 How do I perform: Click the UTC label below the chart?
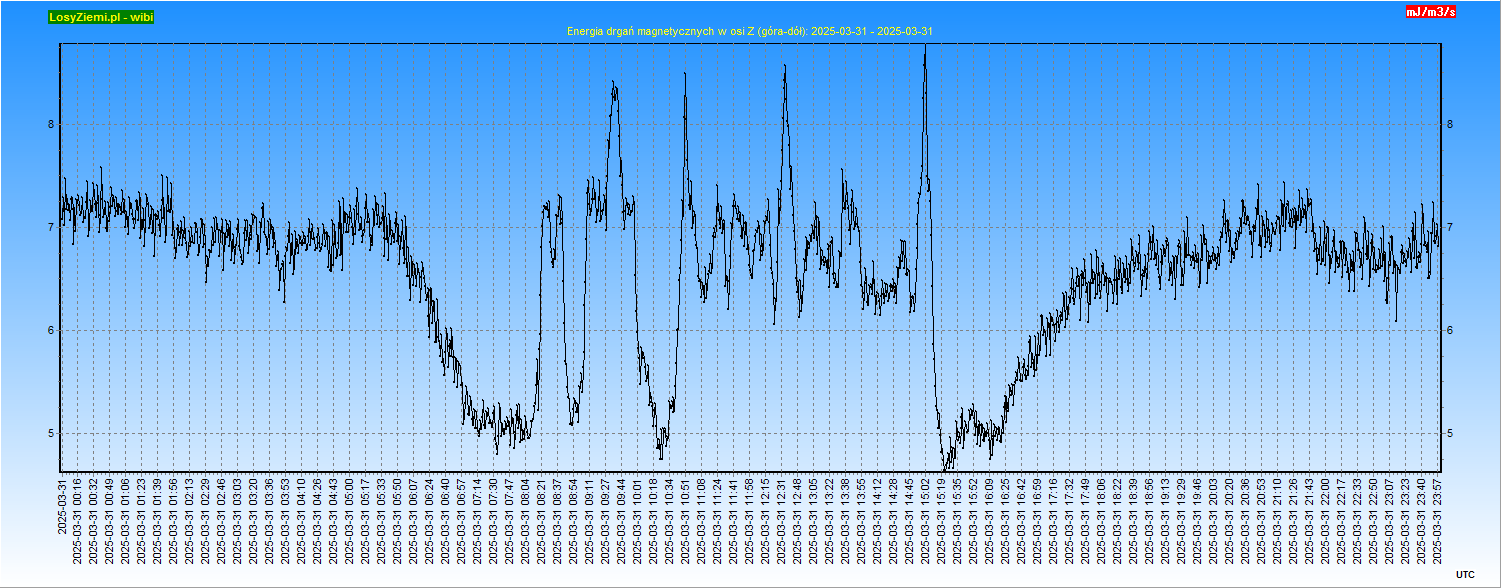tap(1464, 574)
